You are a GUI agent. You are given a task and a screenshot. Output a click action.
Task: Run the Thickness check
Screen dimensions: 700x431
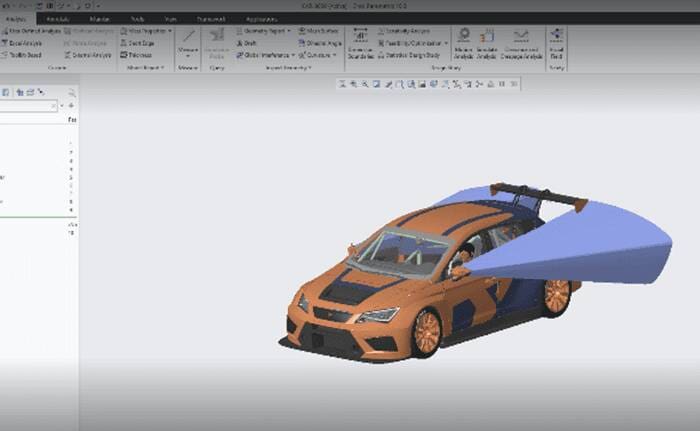[x=136, y=55]
